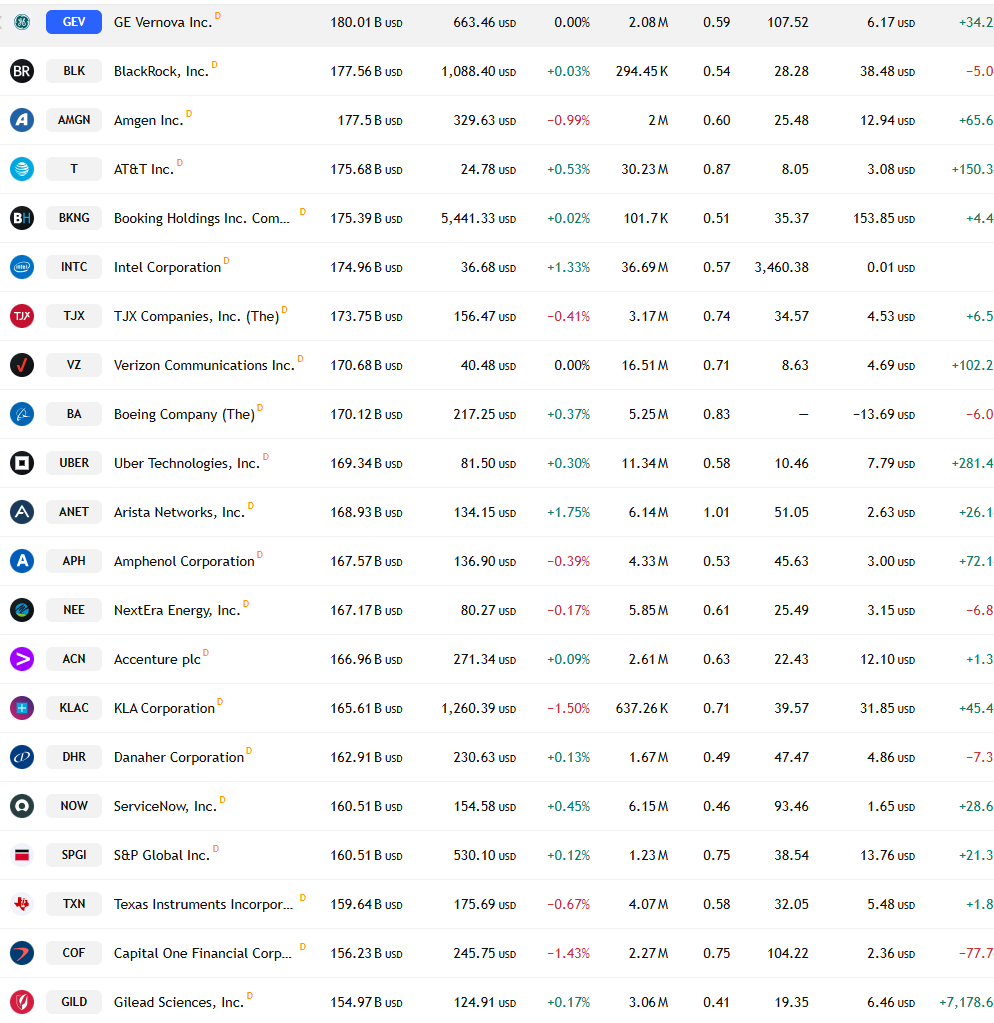The height and width of the screenshot is (1023, 994).
Task: Click the Verizon checkmark logo
Action: coord(22,365)
